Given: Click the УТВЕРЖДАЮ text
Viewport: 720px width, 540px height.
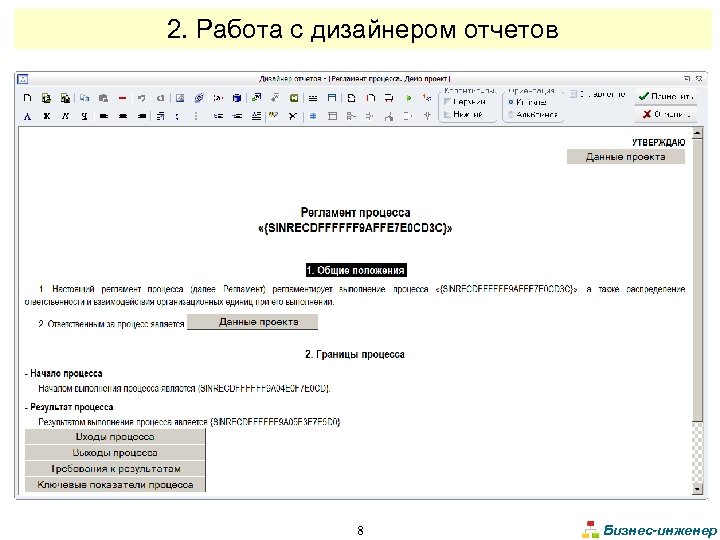Looking at the screenshot, I should pyautogui.click(x=658, y=143).
